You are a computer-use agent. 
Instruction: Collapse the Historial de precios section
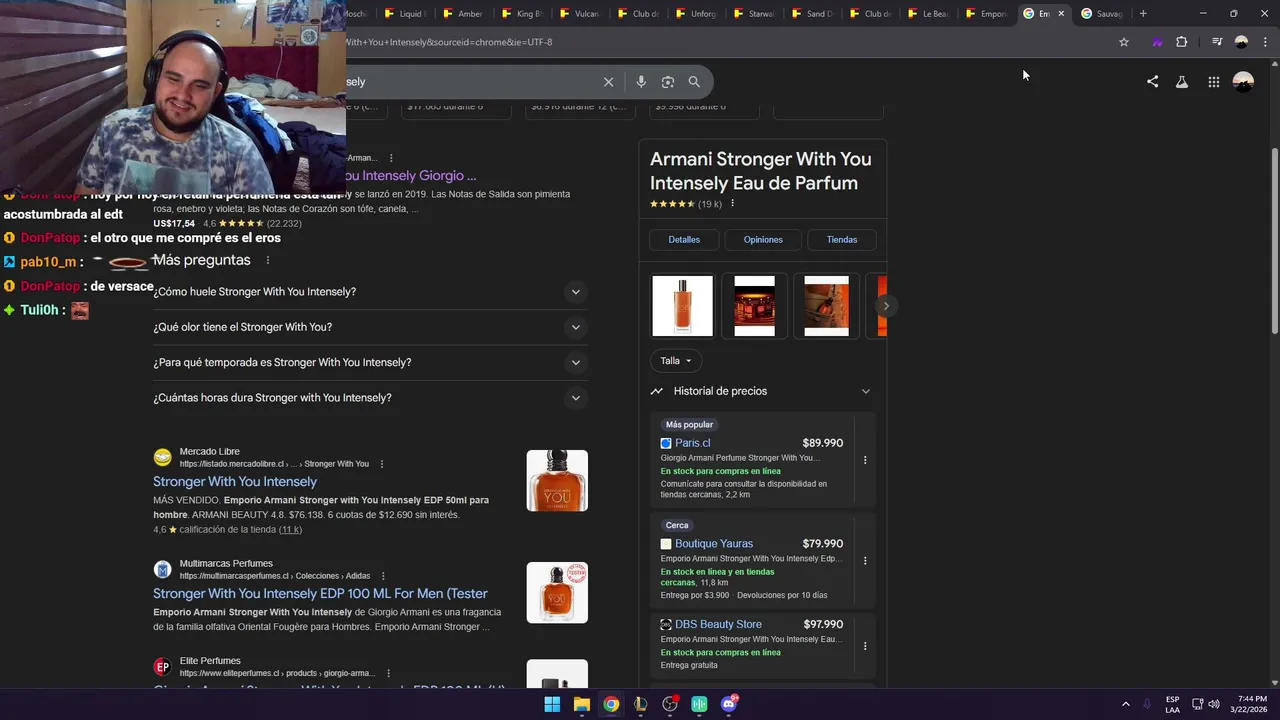(x=866, y=391)
